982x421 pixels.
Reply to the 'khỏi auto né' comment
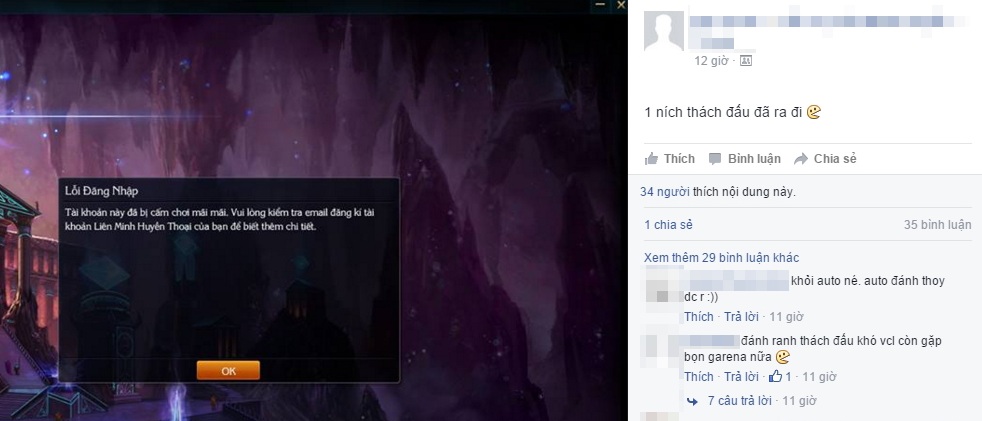[740, 316]
